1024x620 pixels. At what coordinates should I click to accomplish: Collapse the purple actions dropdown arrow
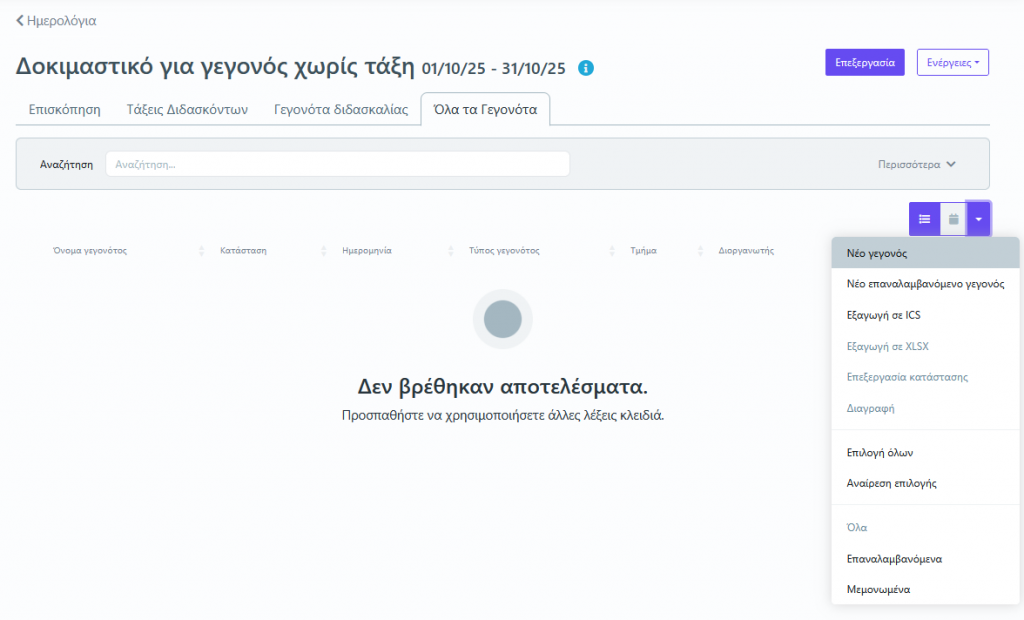[x=979, y=219]
